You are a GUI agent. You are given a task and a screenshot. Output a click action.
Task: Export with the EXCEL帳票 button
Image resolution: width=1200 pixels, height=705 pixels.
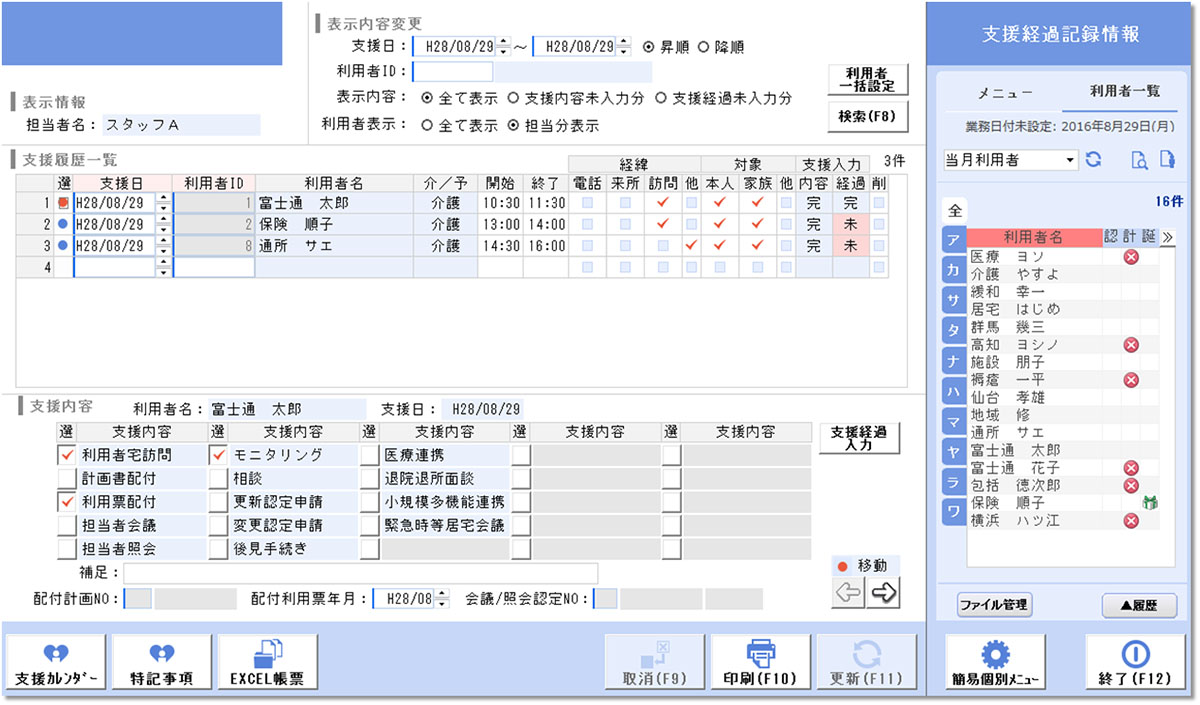click(x=267, y=663)
